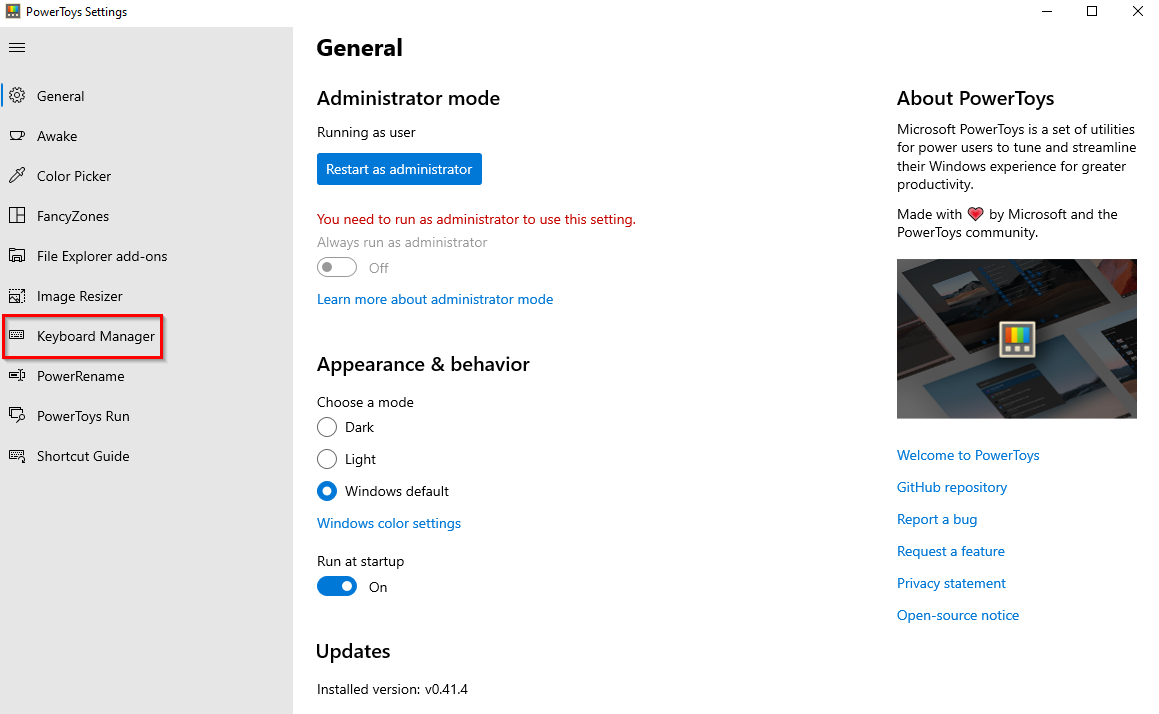Image resolution: width=1159 pixels, height=714 pixels.
Task: Click the PowerRename icon in sidebar
Action: click(x=17, y=376)
